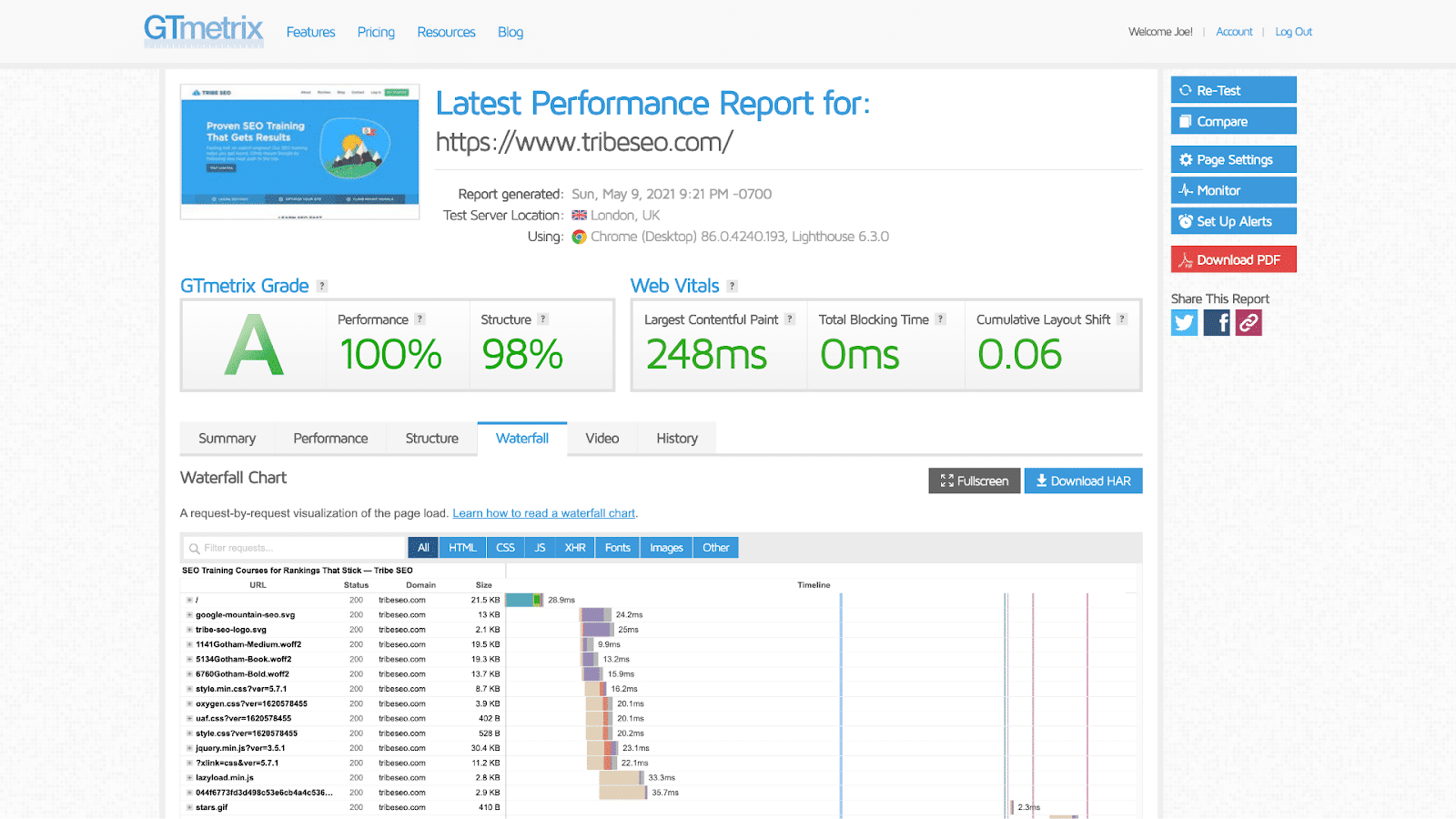
Task: Click help icon beside Largest Contentful Paint
Action: (790, 319)
